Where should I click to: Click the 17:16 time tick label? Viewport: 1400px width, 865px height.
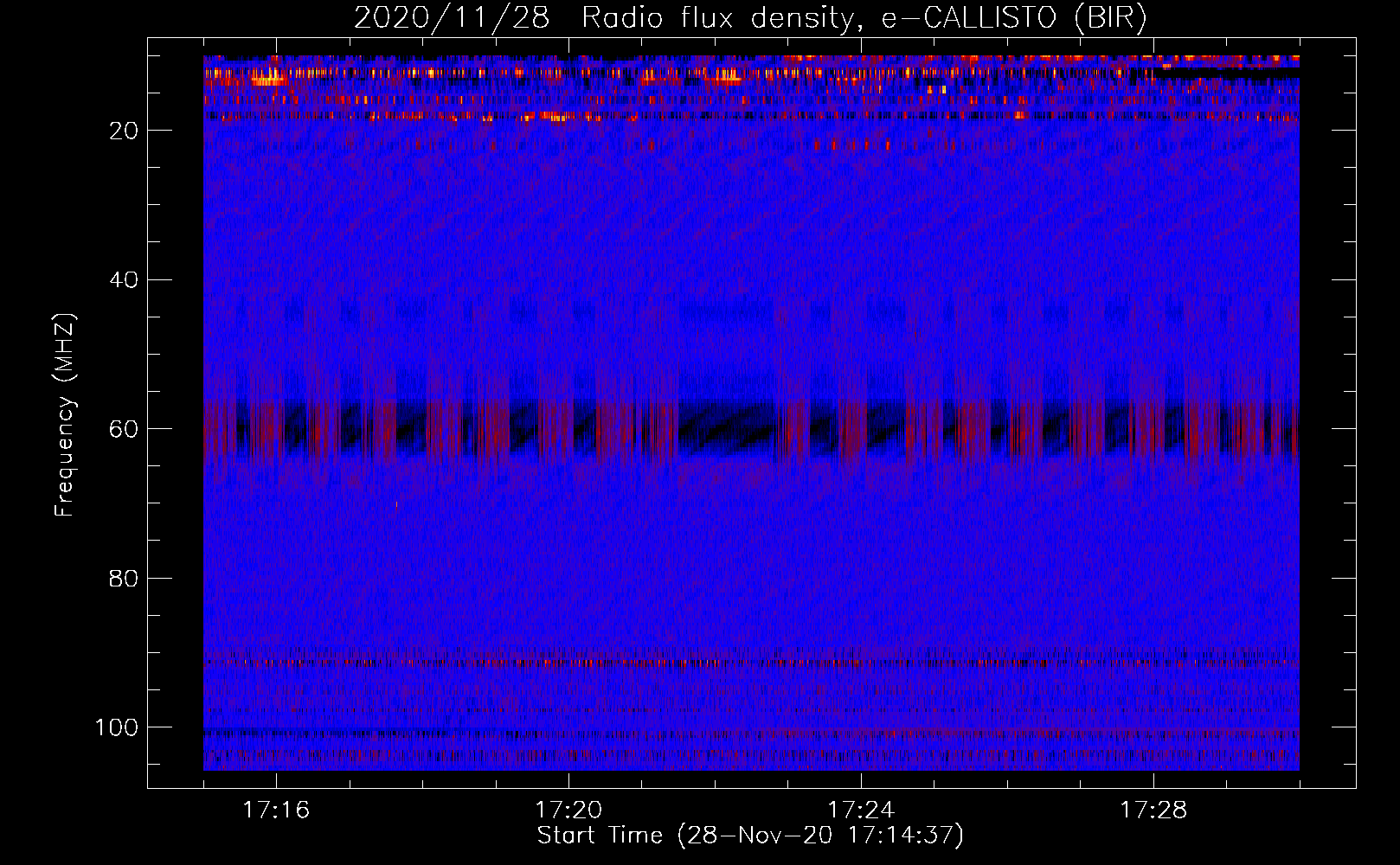tap(276, 811)
